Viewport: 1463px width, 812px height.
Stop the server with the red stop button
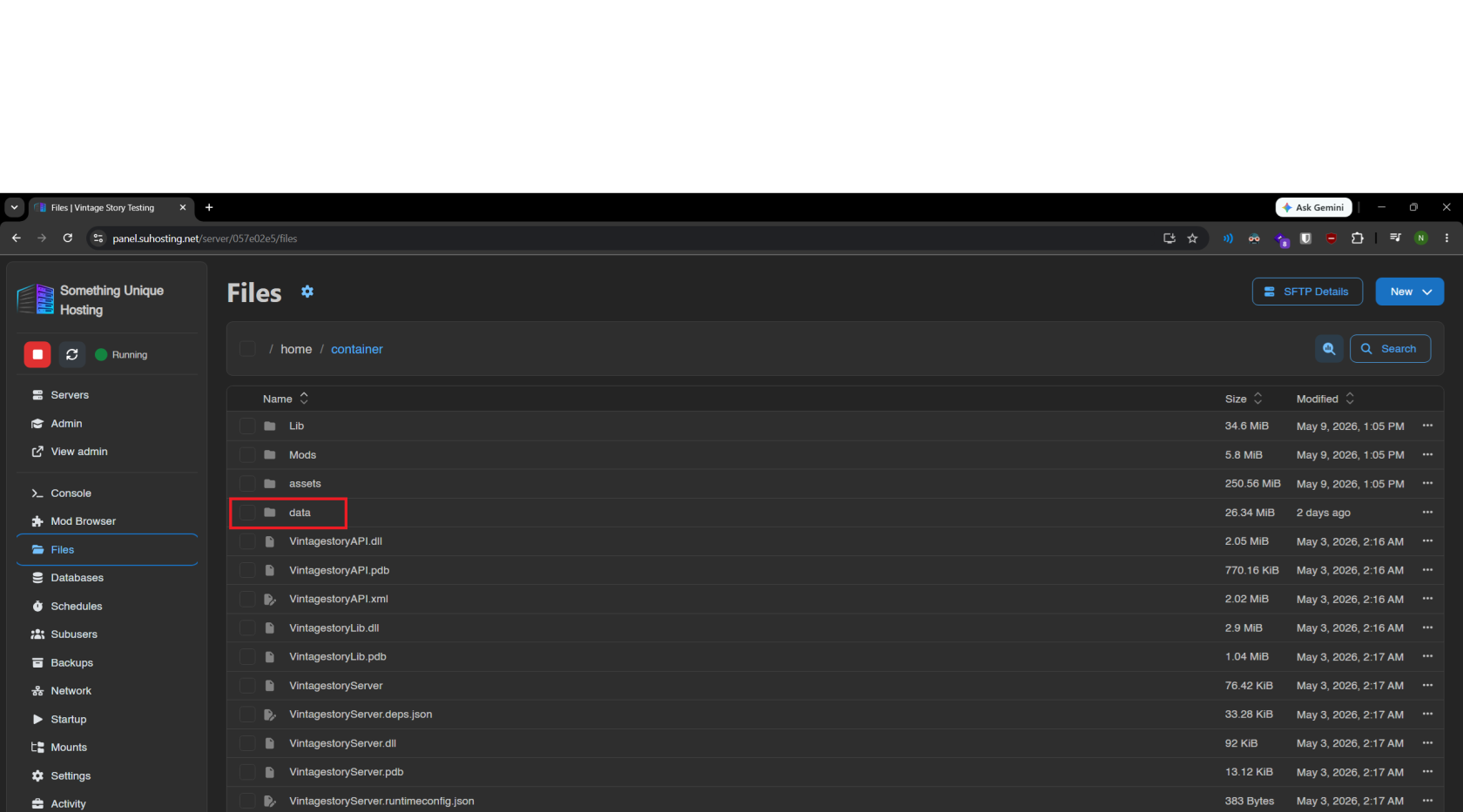(37, 354)
